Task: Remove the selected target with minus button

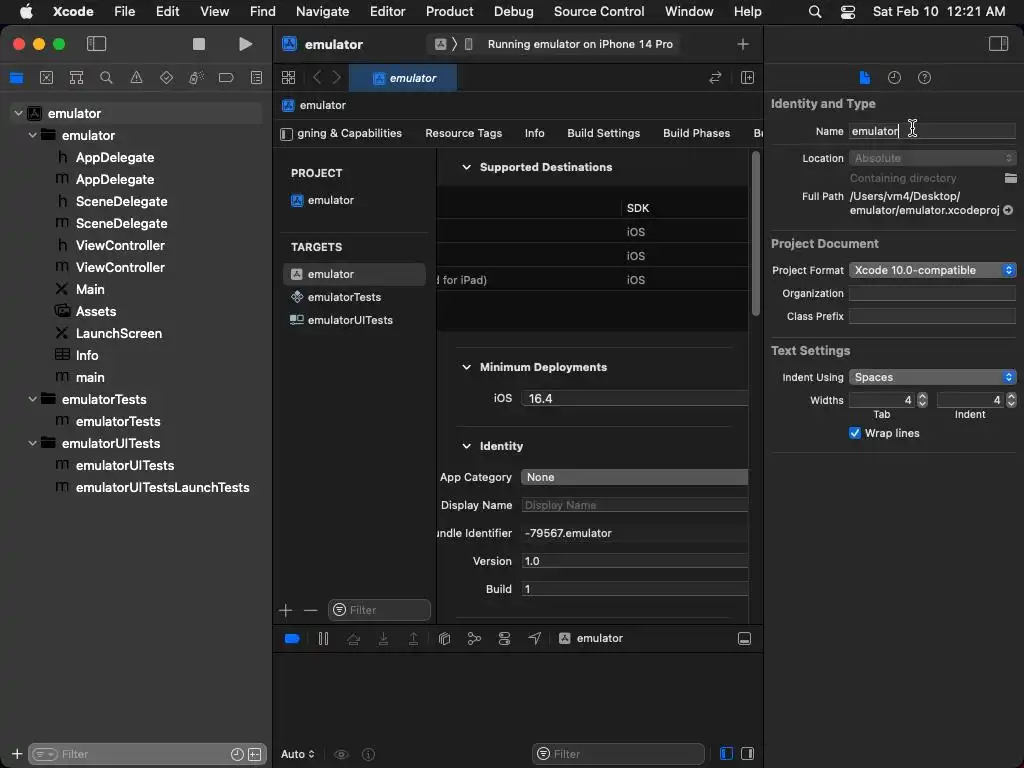Action: pyautogui.click(x=310, y=611)
